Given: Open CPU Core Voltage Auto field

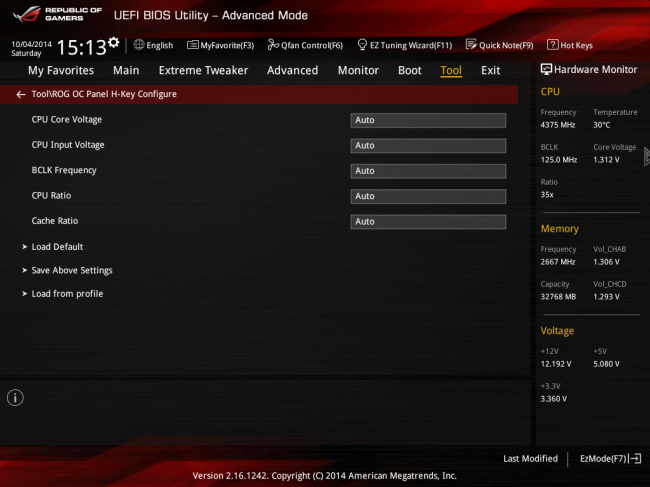Looking at the screenshot, I should [x=428, y=120].
